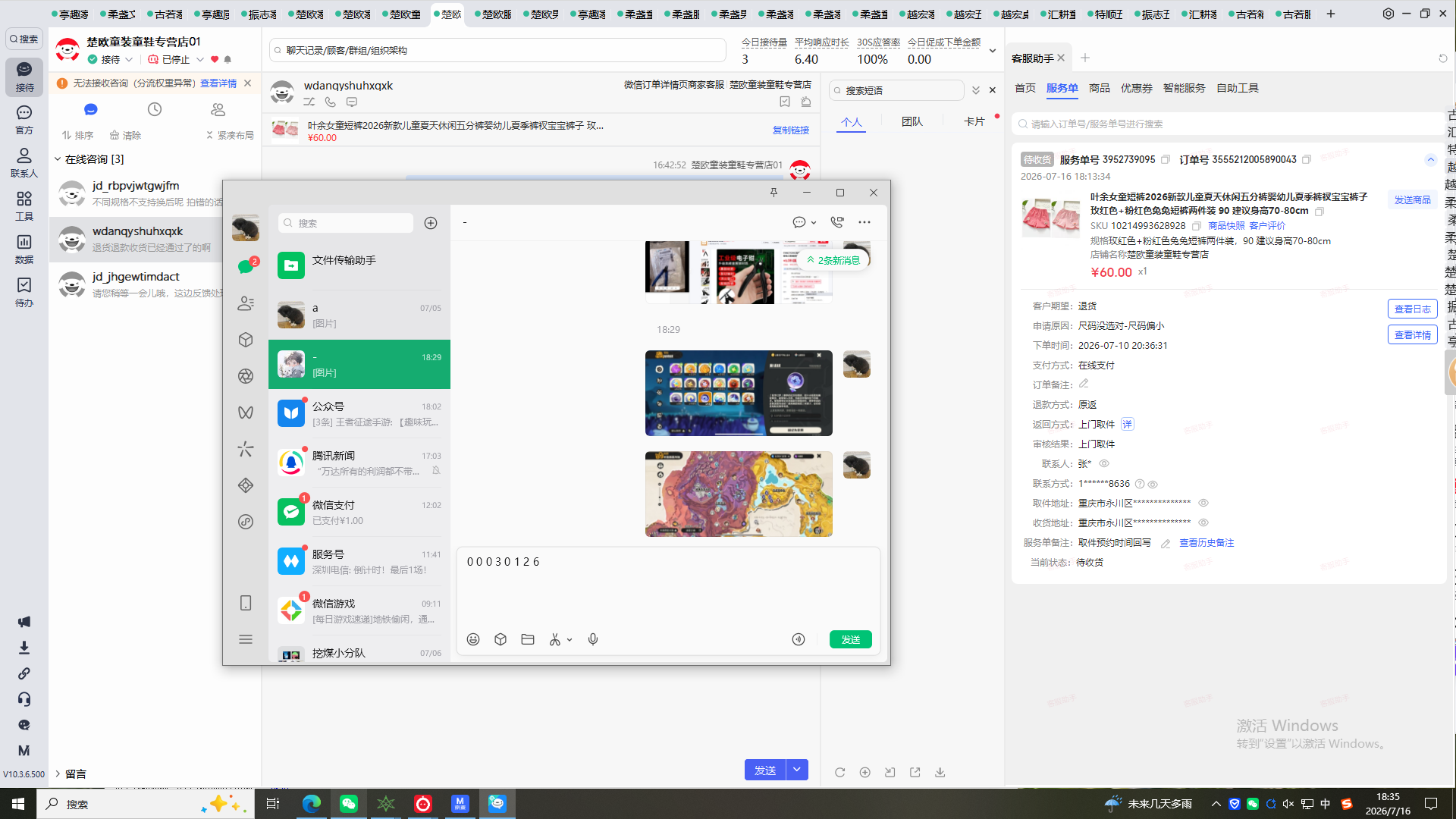Switch to the 优惠券 tab
The image size is (1456, 819).
1136,88
